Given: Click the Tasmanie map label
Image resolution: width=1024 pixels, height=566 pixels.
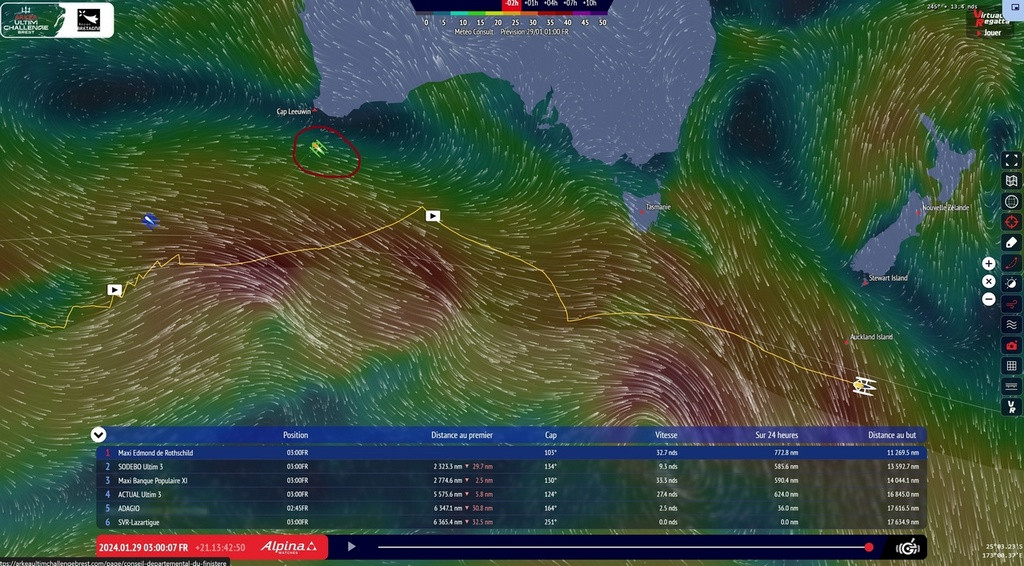Looking at the screenshot, I should click(x=658, y=207).
